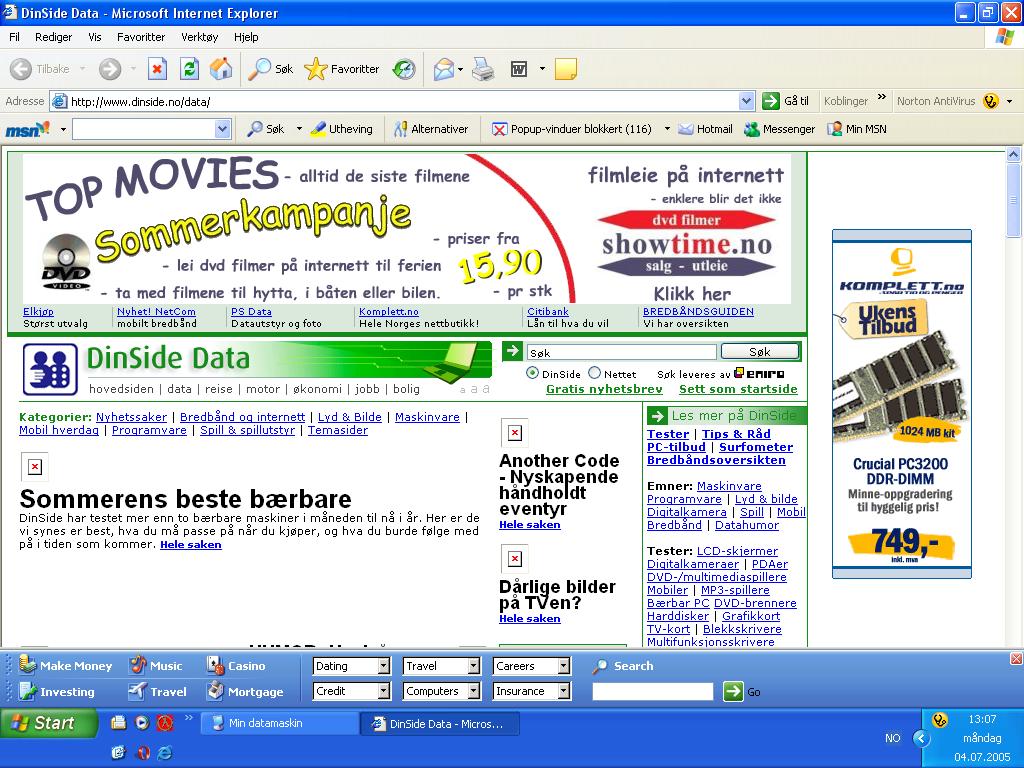Click the scrollbar up arrow
Viewport: 1024px width, 768px height.
coord(1014,155)
